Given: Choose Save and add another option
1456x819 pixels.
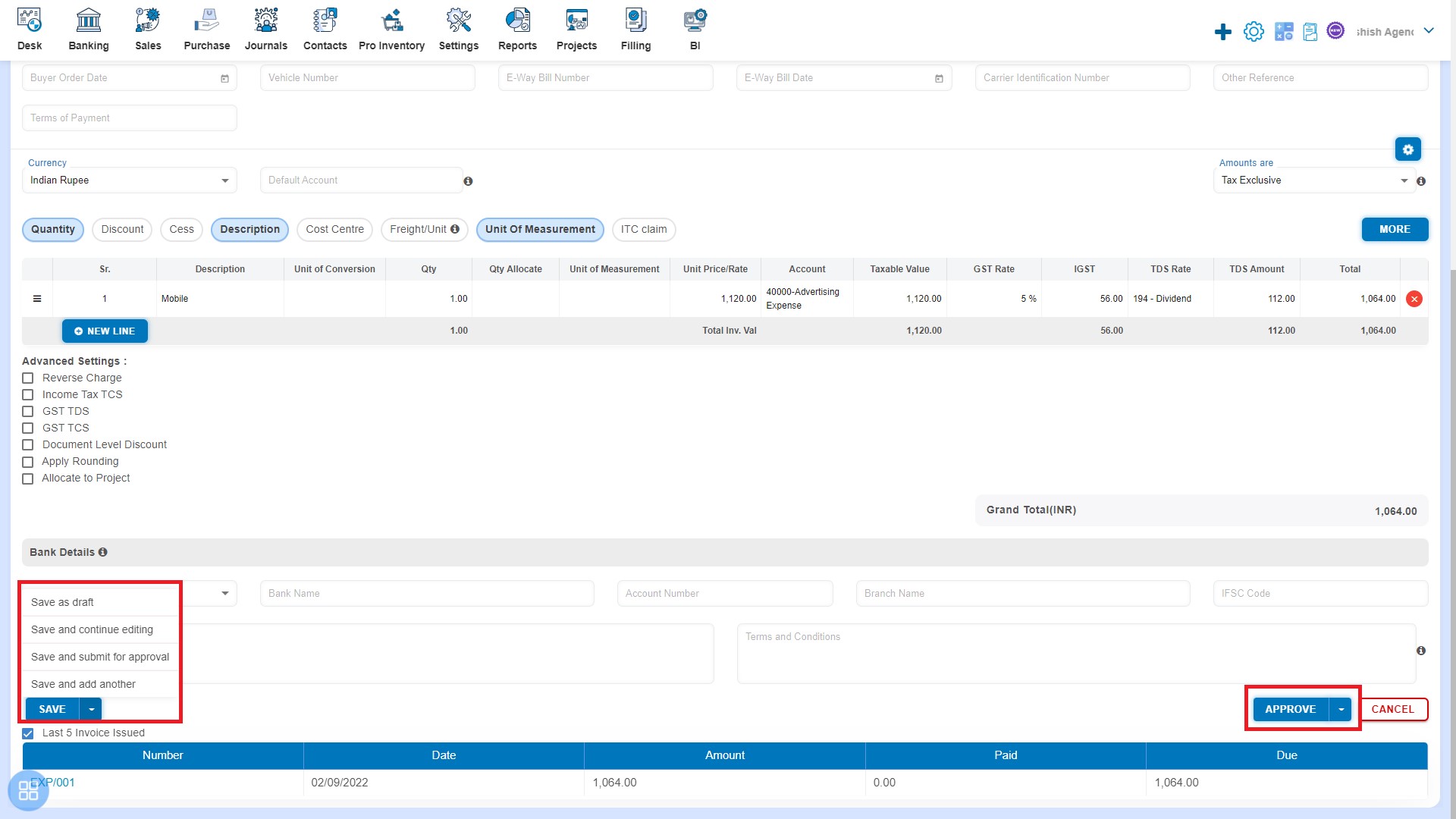Looking at the screenshot, I should [x=100, y=684].
